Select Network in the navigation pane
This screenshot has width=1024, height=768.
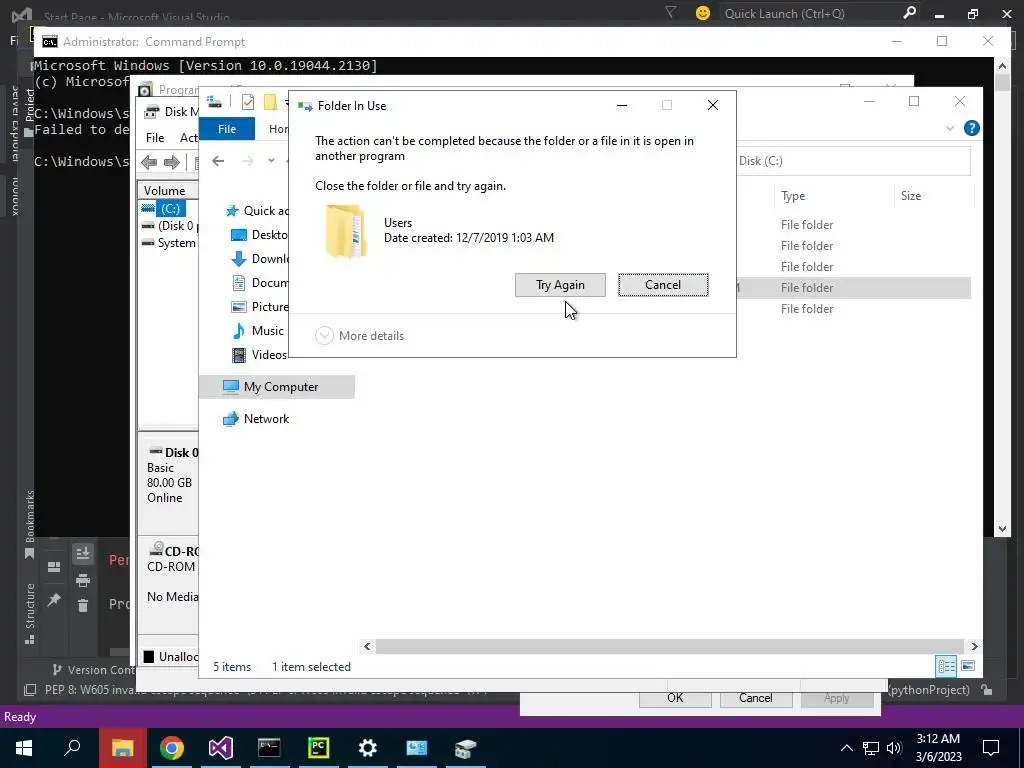256,419
